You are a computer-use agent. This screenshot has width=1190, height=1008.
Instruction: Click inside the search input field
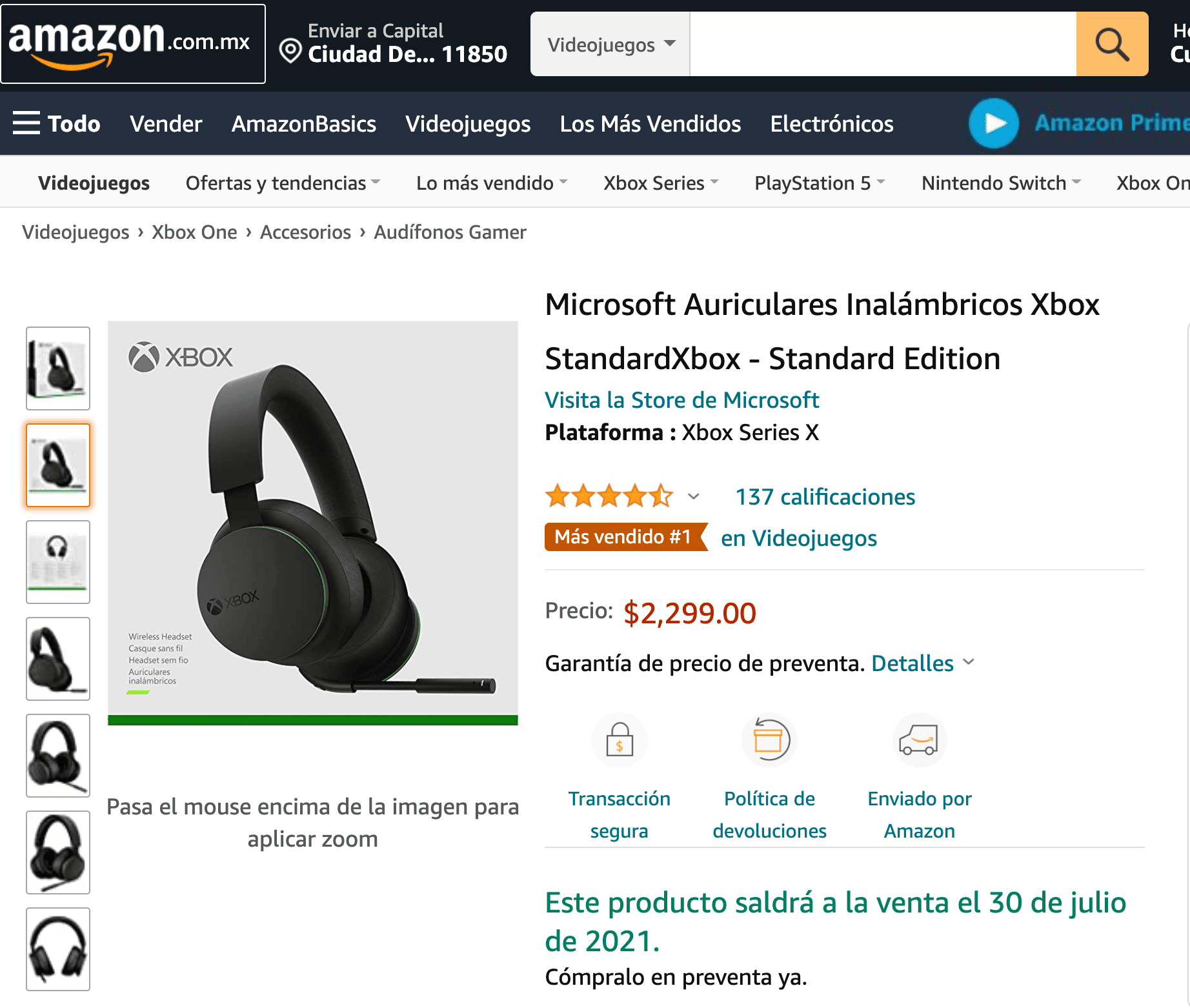(883, 44)
